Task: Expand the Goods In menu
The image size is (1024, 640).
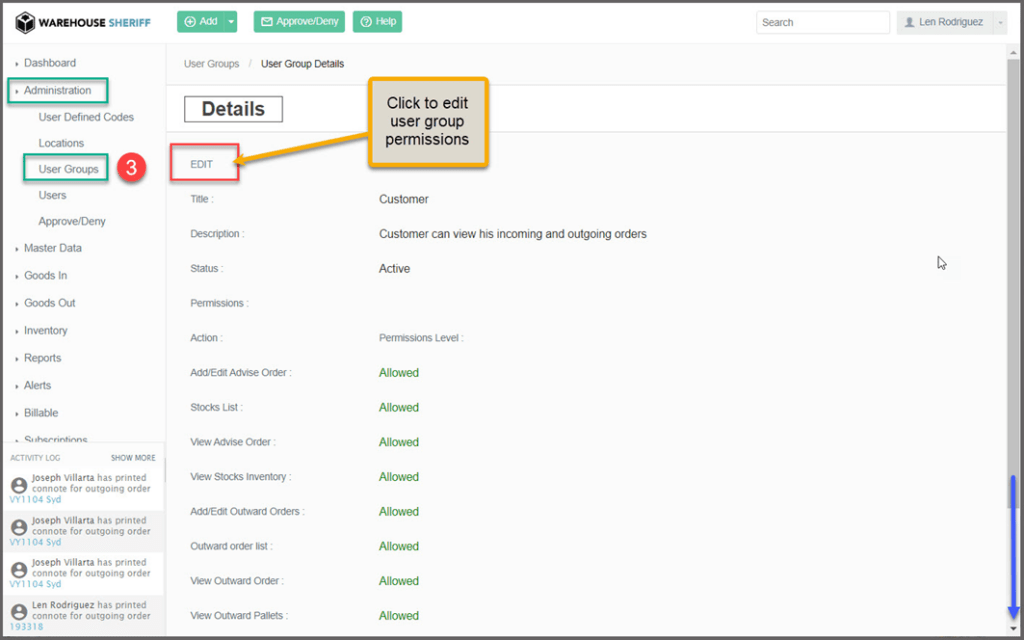Action: 46,275
